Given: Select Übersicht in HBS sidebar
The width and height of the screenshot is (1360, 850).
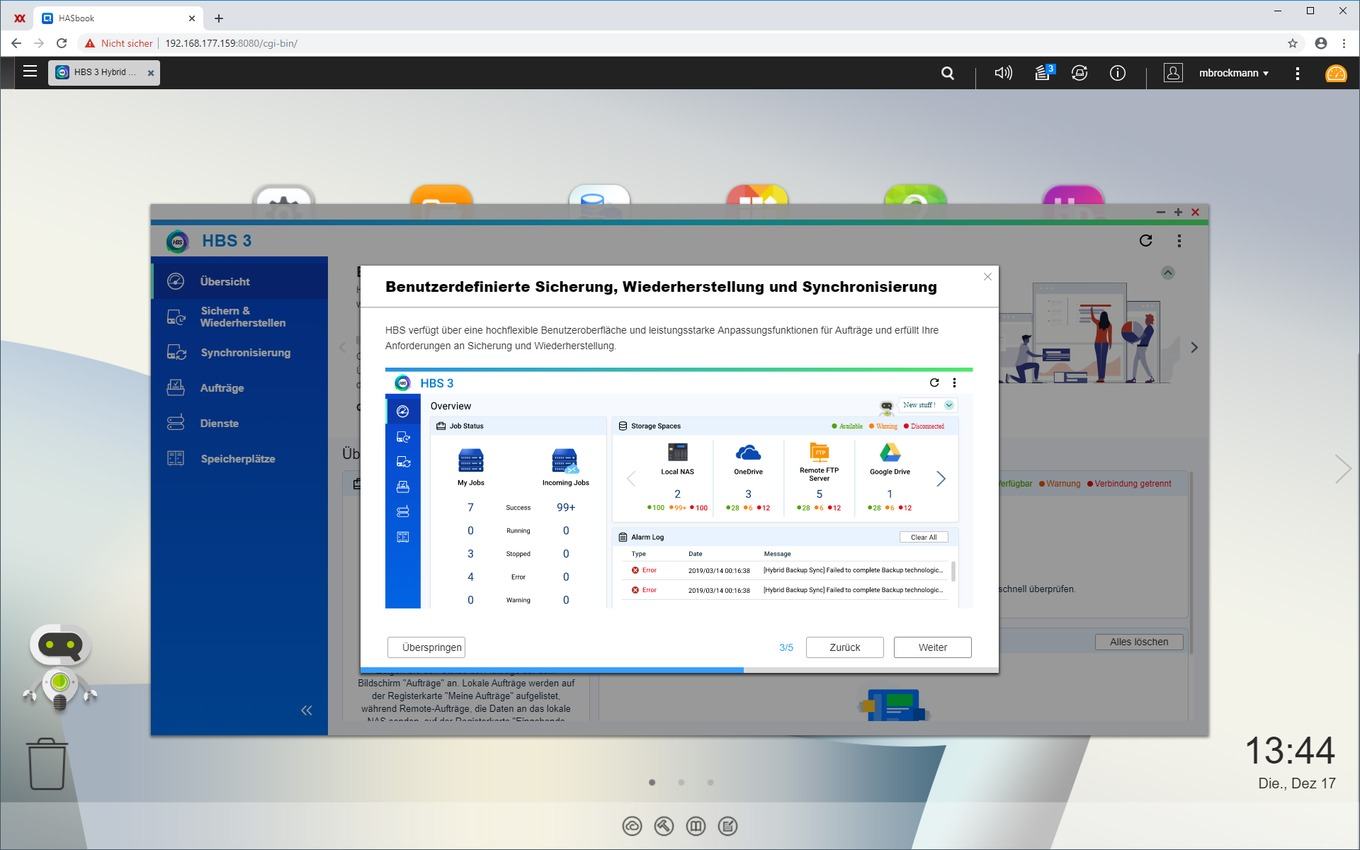Looking at the screenshot, I should click(x=239, y=282).
